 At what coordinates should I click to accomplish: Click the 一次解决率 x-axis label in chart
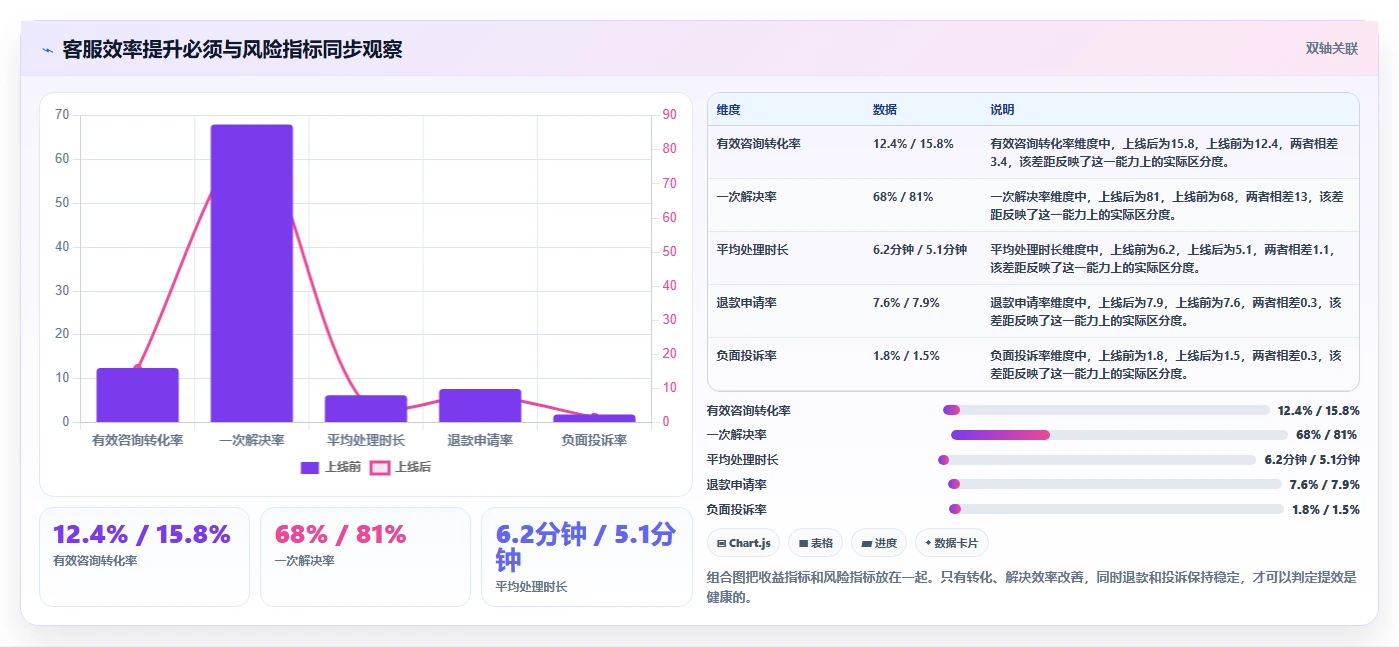point(252,440)
